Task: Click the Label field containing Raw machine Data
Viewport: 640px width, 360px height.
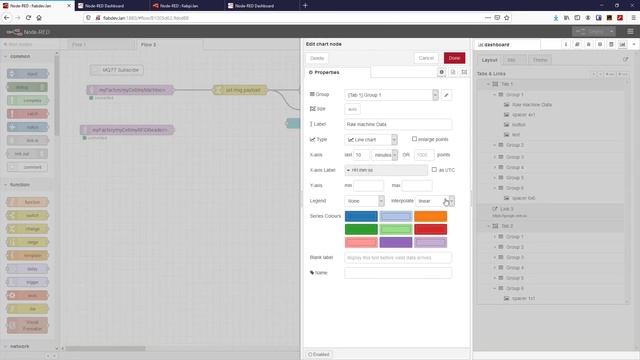Action: (398, 124)
